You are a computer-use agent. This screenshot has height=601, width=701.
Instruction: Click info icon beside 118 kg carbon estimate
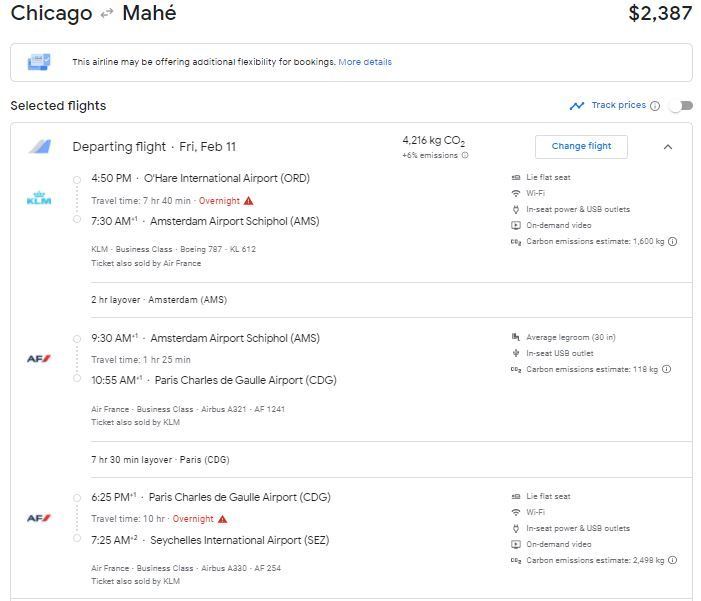666,369
